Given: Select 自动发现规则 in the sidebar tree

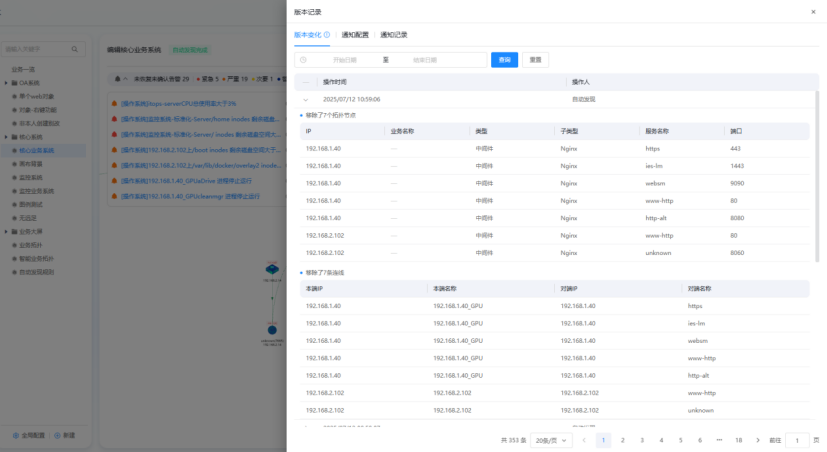Looking at the screenshot, I should coord(36,272).
